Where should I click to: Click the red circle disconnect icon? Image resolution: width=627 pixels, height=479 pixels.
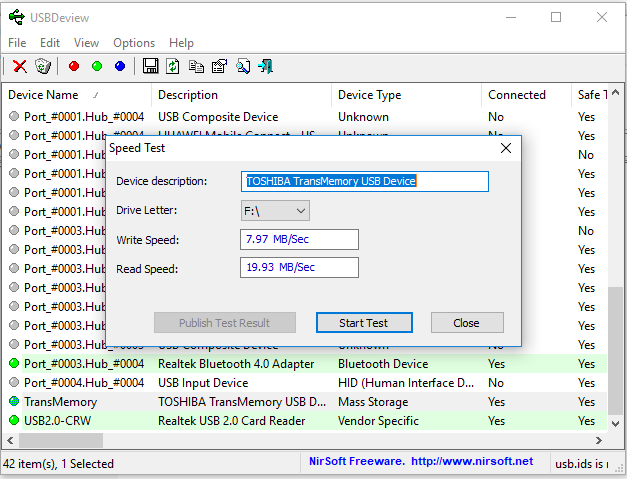(x=74, y=66)
